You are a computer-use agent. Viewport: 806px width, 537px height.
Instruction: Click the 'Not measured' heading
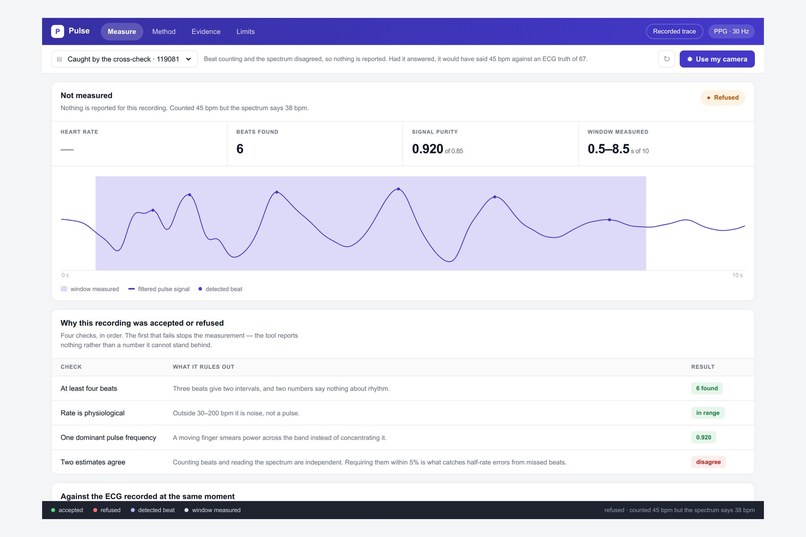86,96
